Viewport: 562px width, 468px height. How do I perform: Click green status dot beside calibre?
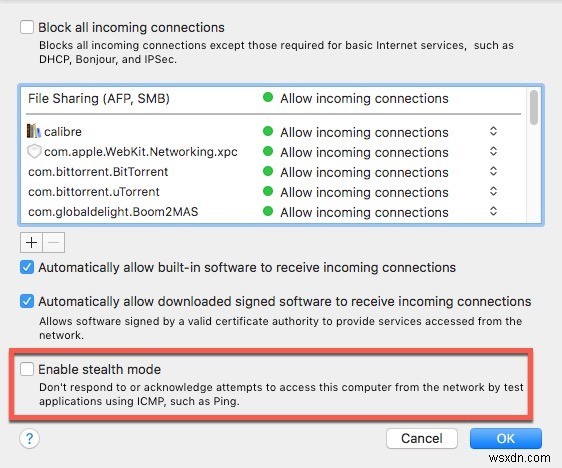pos(268,131)
